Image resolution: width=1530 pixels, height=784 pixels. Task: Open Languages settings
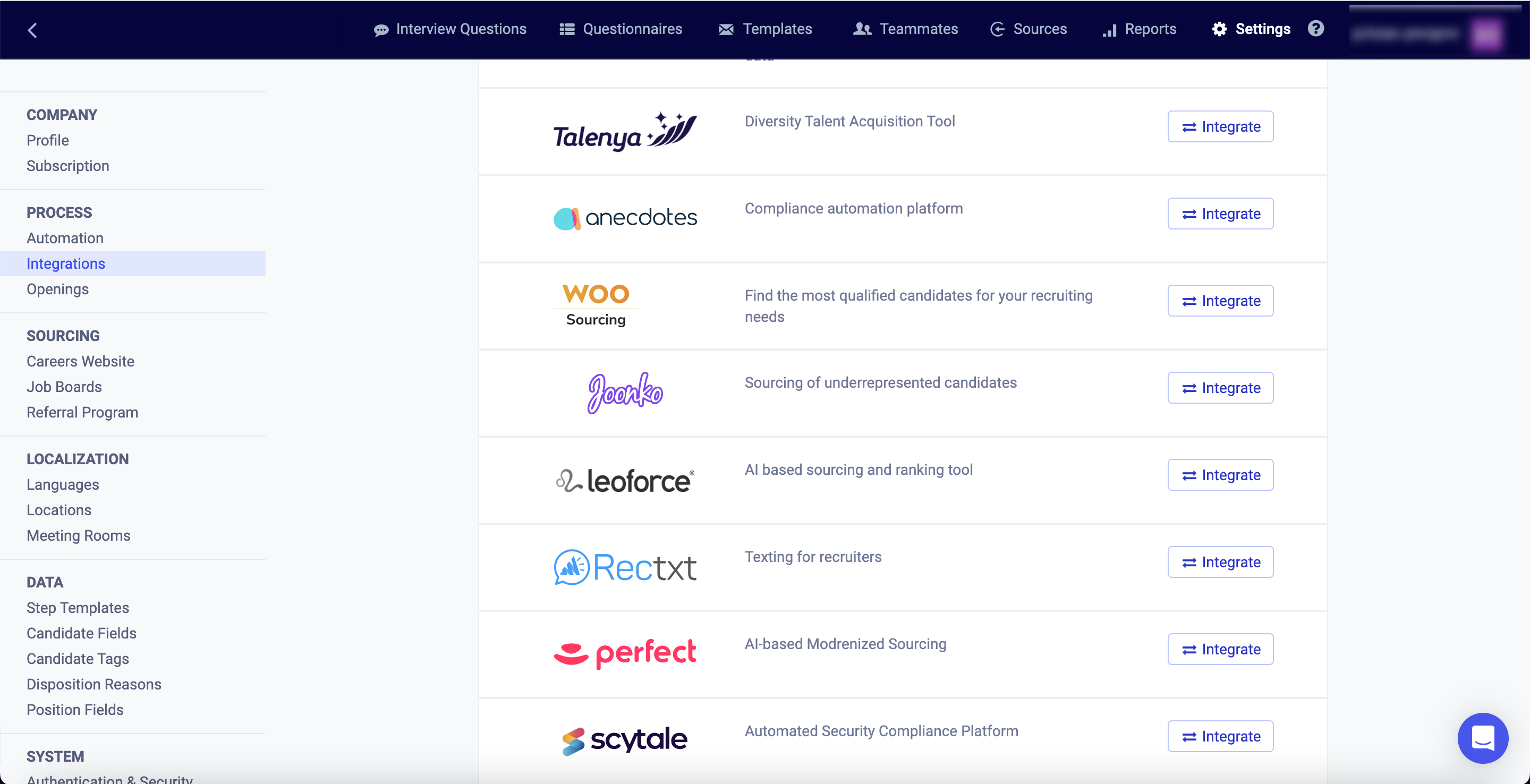[x=62, y=484]
